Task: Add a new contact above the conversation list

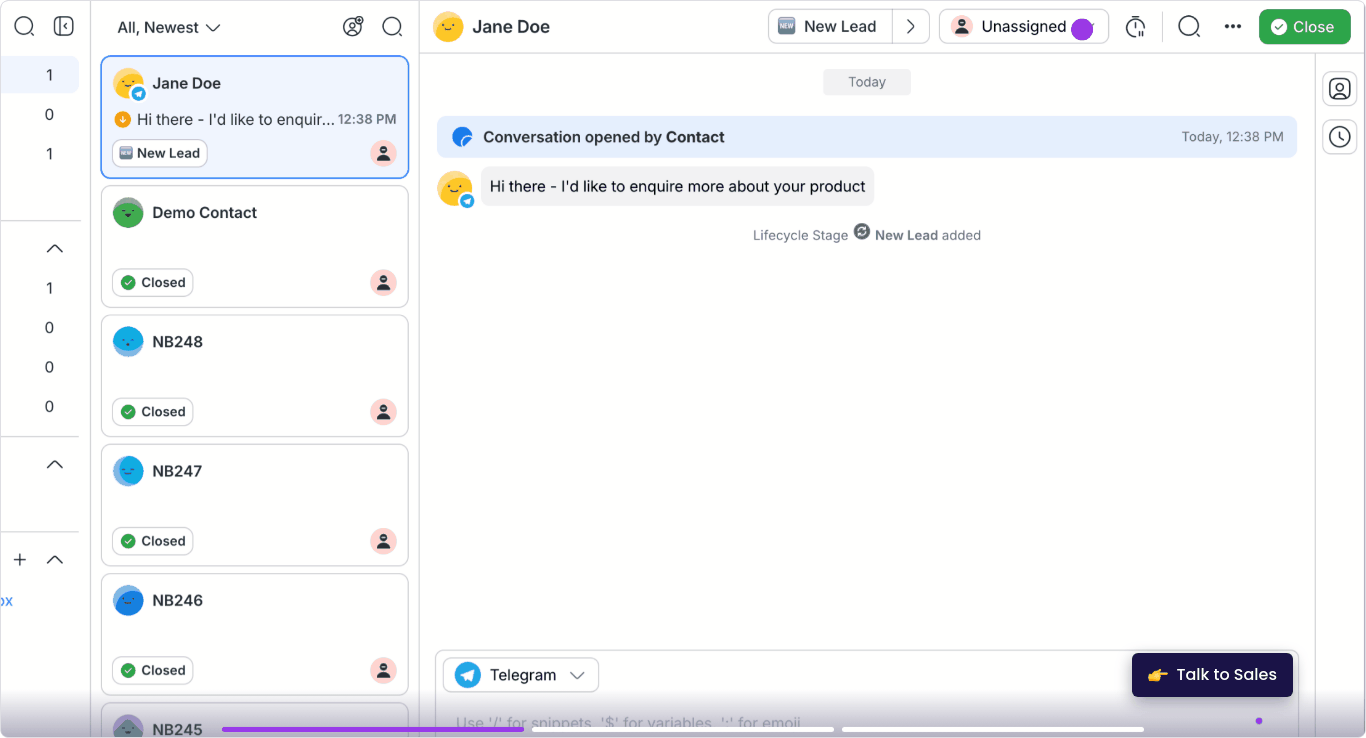Action: coord(353,26)
